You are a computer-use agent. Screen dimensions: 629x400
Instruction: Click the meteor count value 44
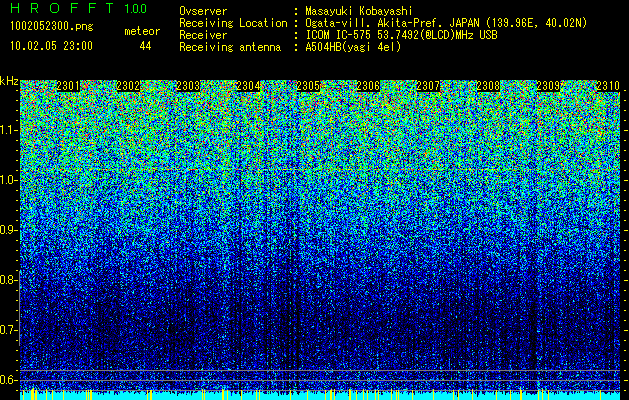(x=145, y=46)
